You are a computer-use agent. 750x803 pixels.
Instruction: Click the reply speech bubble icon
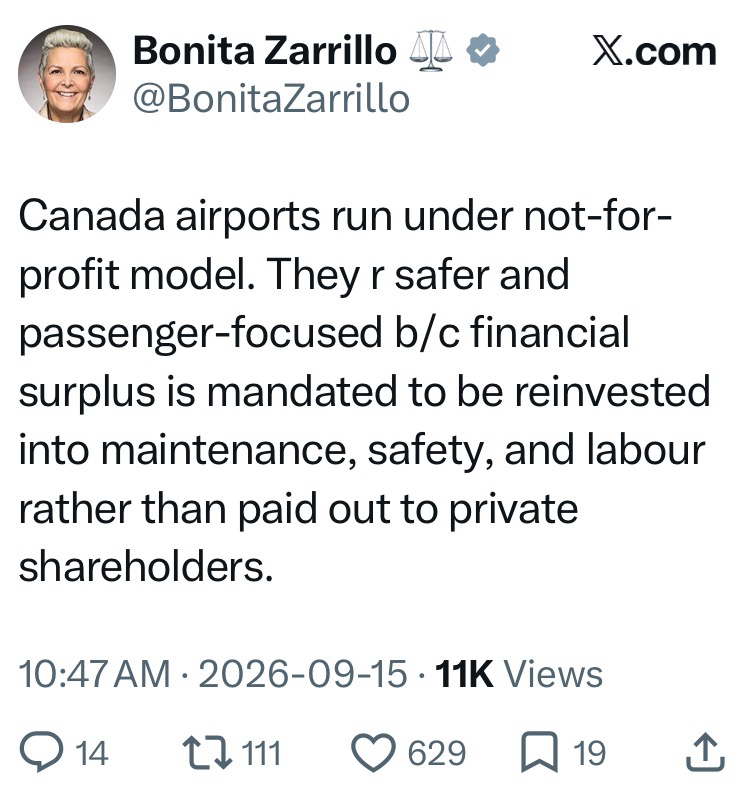[x=41, y=751]
